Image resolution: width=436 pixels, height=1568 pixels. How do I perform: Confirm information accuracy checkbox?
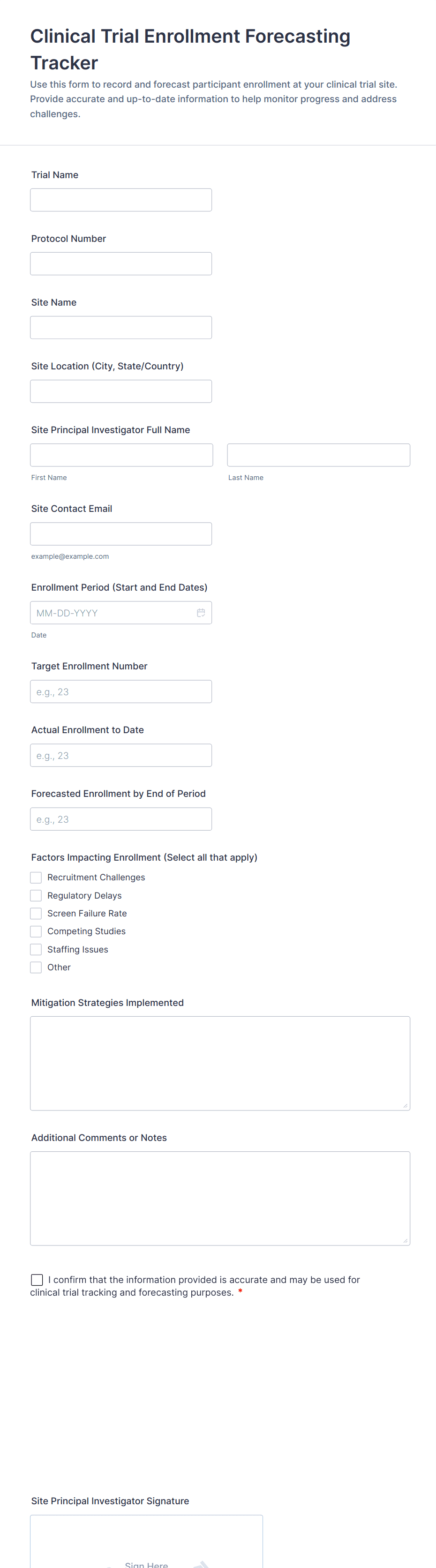(x=37, y=1279)
